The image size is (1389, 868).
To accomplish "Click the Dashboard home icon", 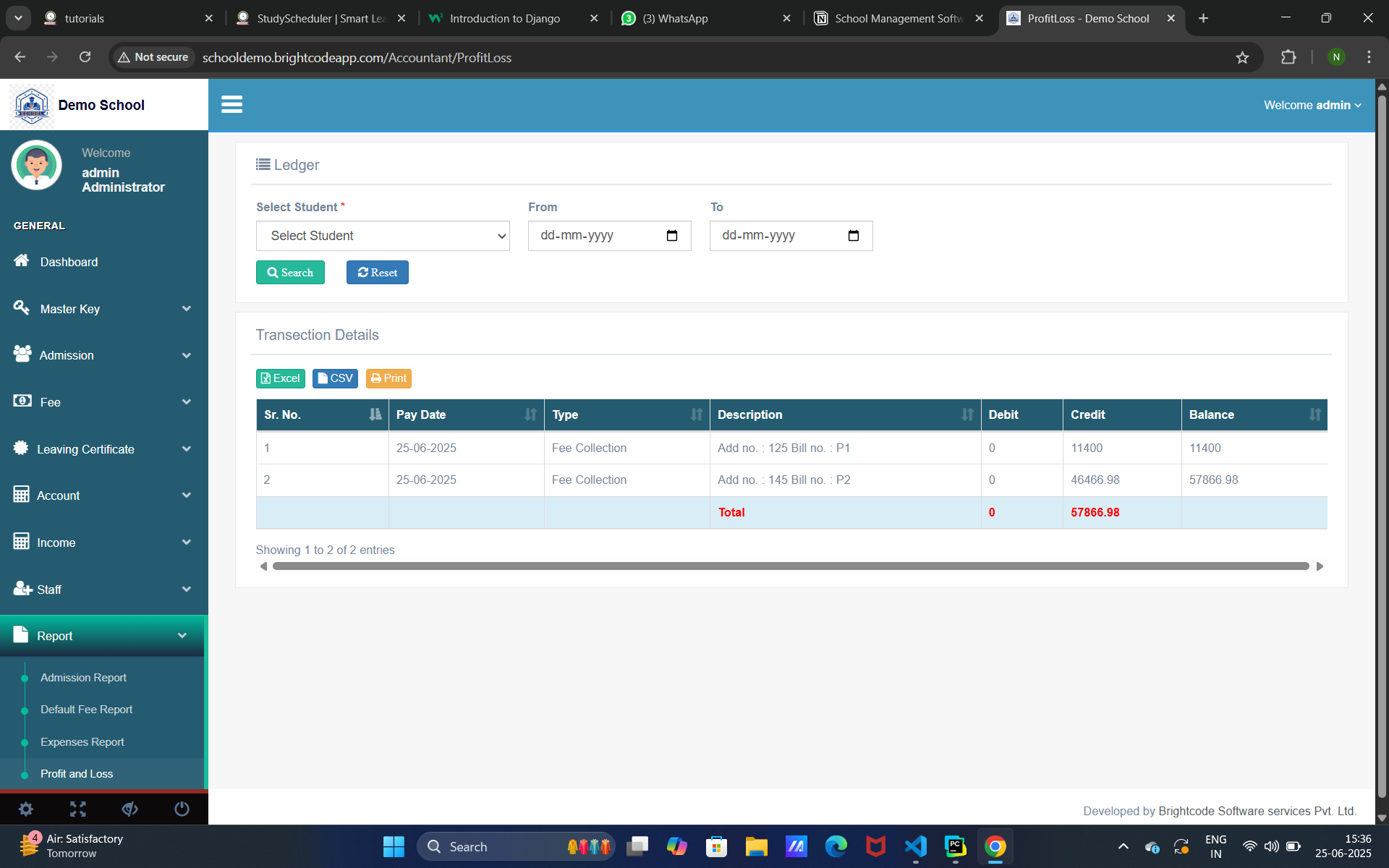I will 22,261.
